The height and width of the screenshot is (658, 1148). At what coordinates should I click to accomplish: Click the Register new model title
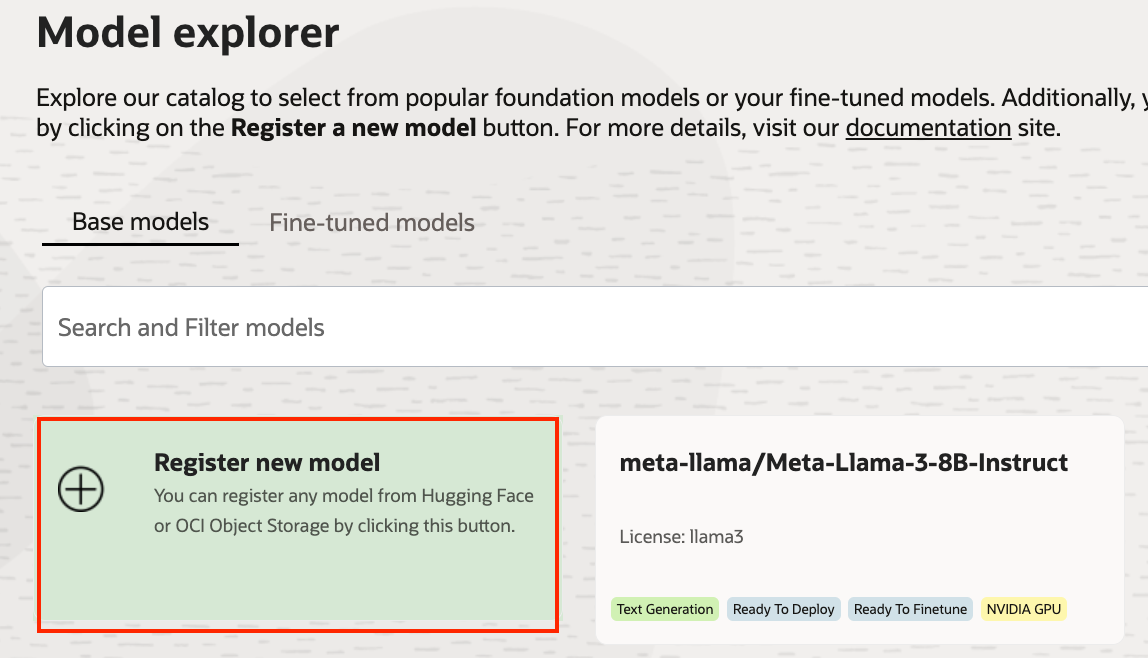(x=267, y=463)
